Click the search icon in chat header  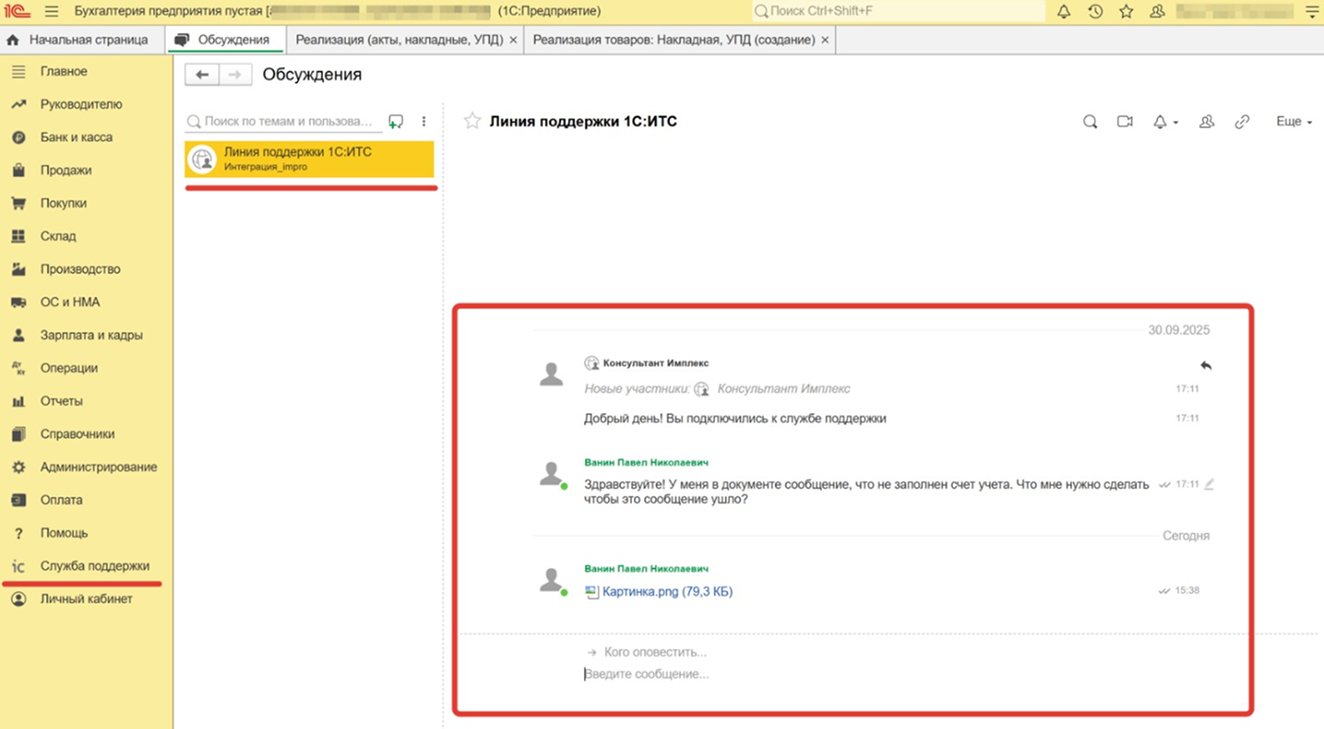[x=1090, y=122]
